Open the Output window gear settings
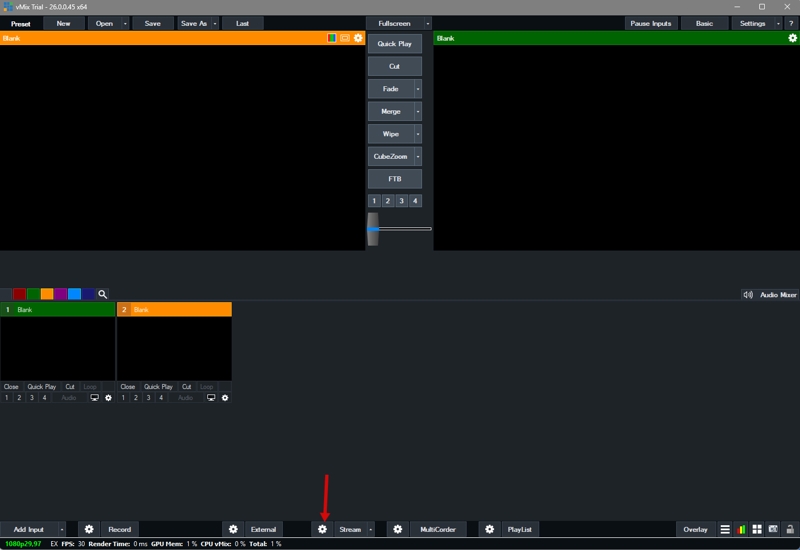 pyautogui.click(x=792, y=38)
